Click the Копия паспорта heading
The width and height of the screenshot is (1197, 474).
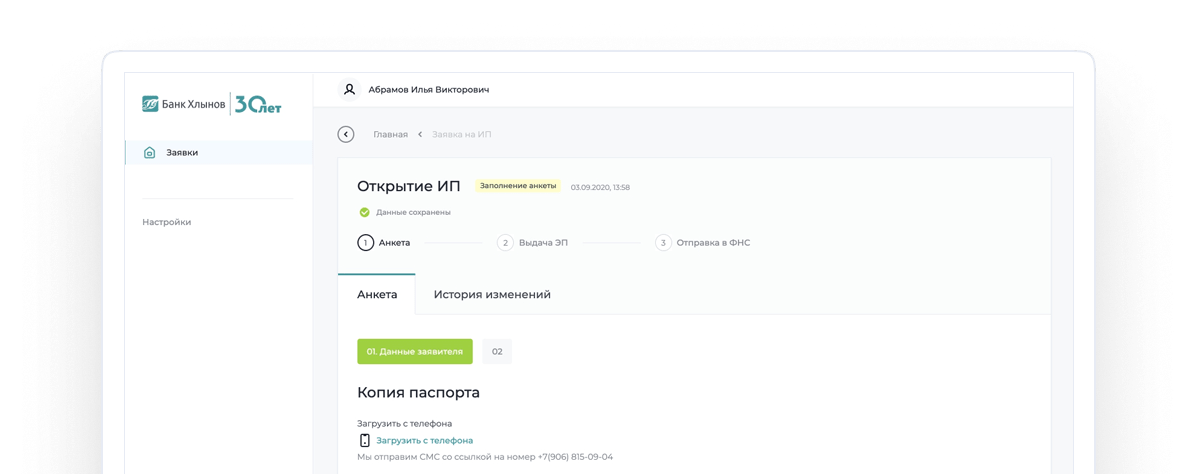click(x=418, y=393)
